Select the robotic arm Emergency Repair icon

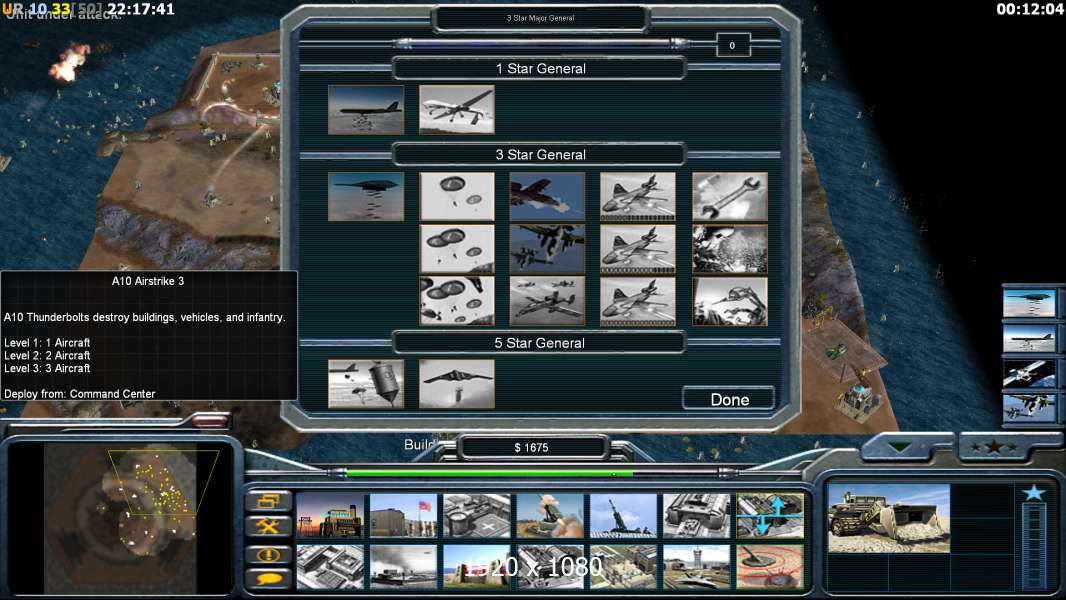729,301
